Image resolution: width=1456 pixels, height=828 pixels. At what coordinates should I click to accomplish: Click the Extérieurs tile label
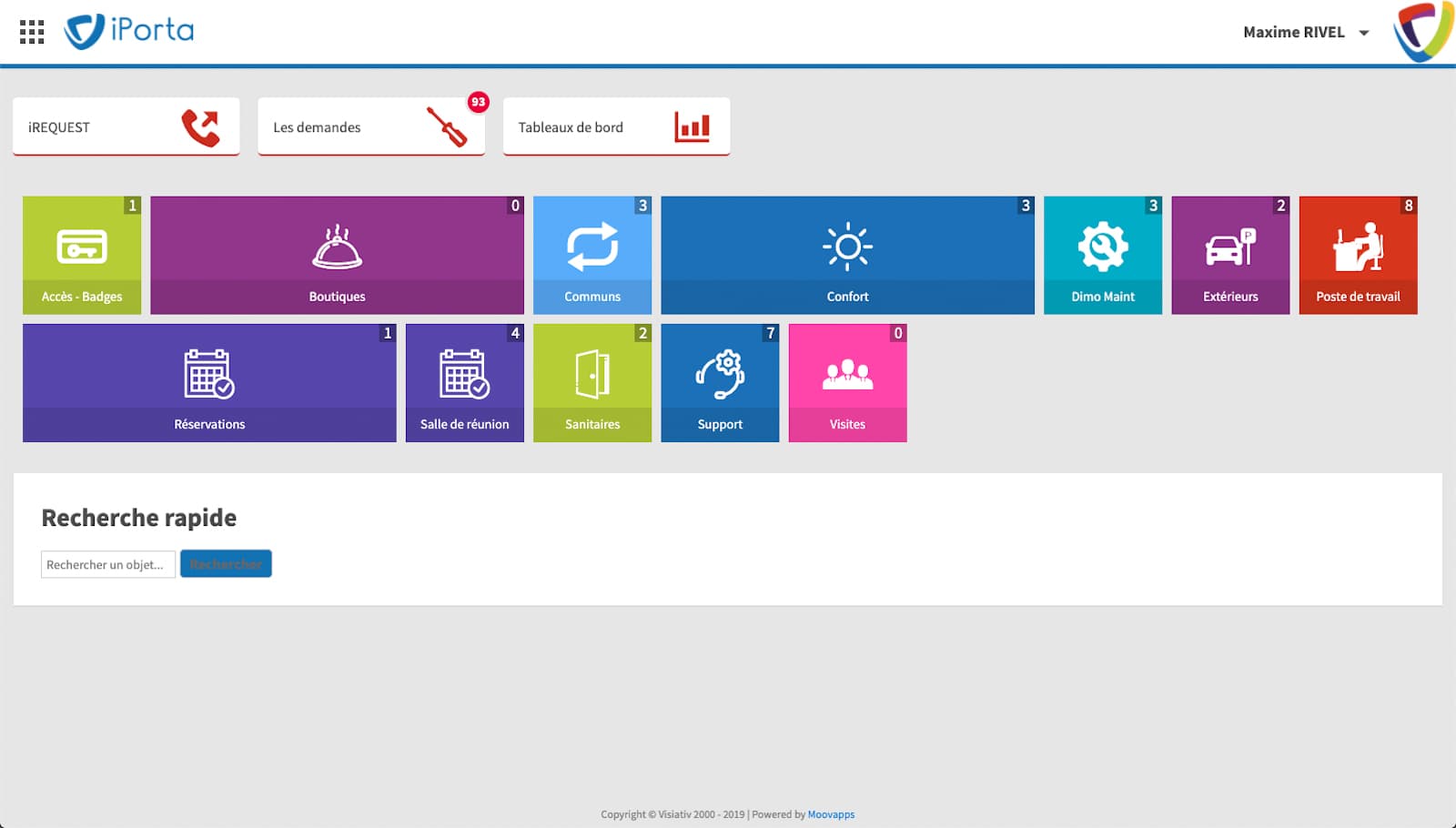(1230, 297)
